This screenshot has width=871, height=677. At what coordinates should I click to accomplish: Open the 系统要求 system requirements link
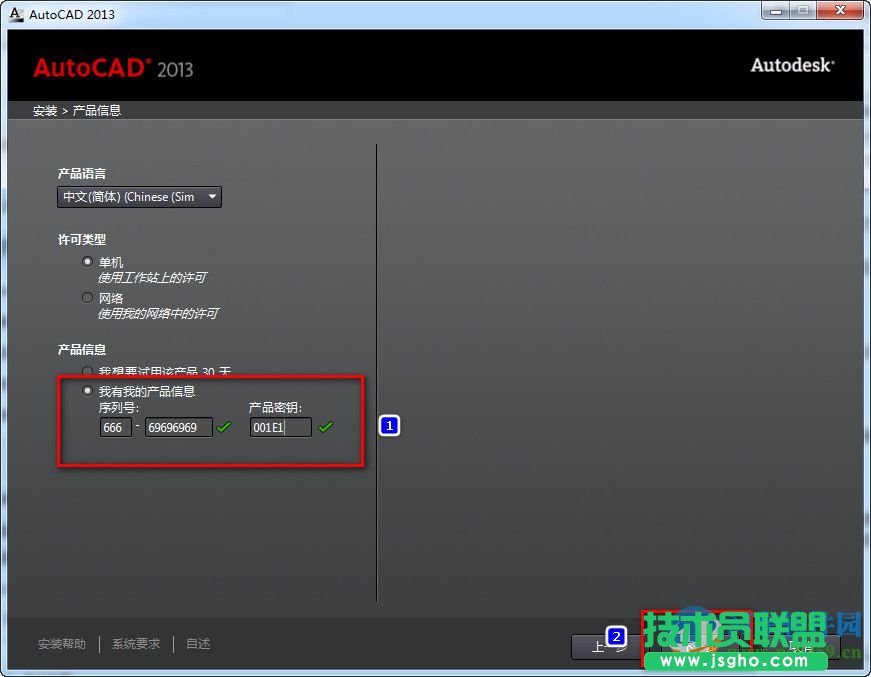click(135, 643)
